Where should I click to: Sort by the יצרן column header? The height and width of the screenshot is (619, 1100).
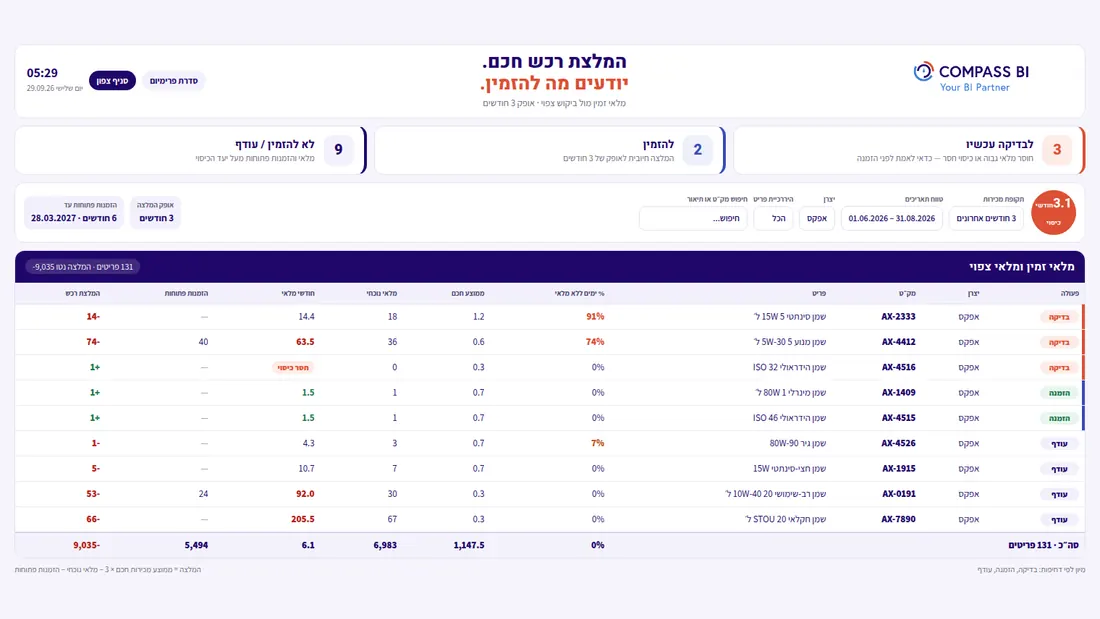[x=972, y=293]
